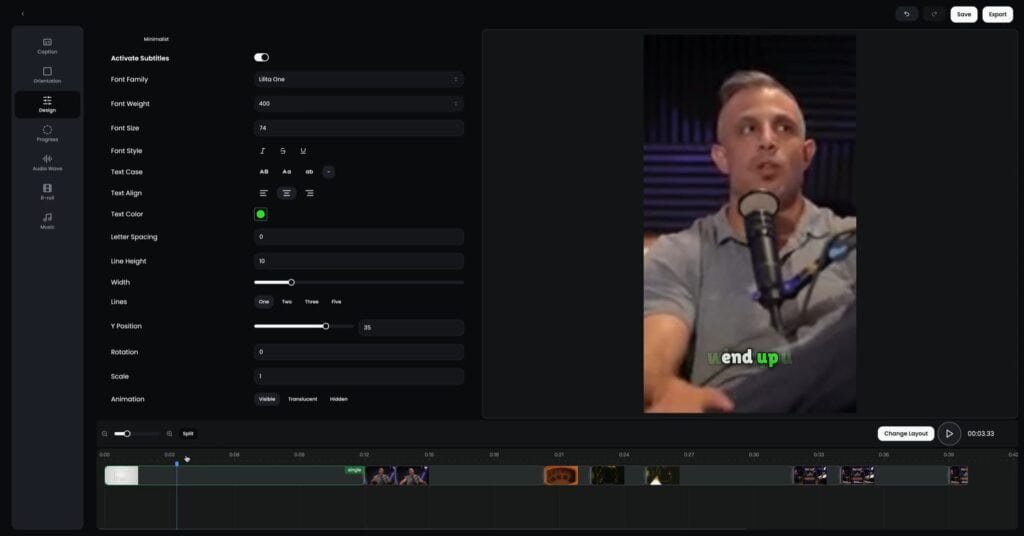Click the Width slider handle
1024x536 pixels.
pos(291,283)
